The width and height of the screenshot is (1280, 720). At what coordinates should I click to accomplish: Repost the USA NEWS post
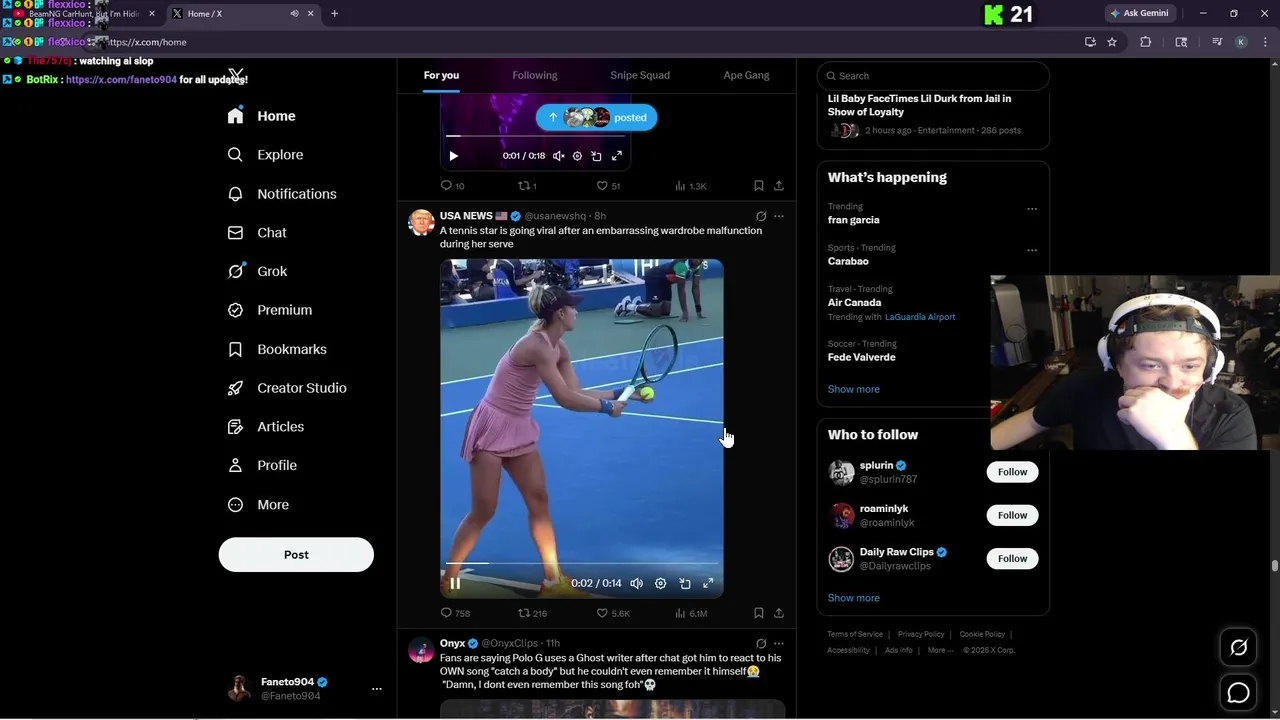532,613
